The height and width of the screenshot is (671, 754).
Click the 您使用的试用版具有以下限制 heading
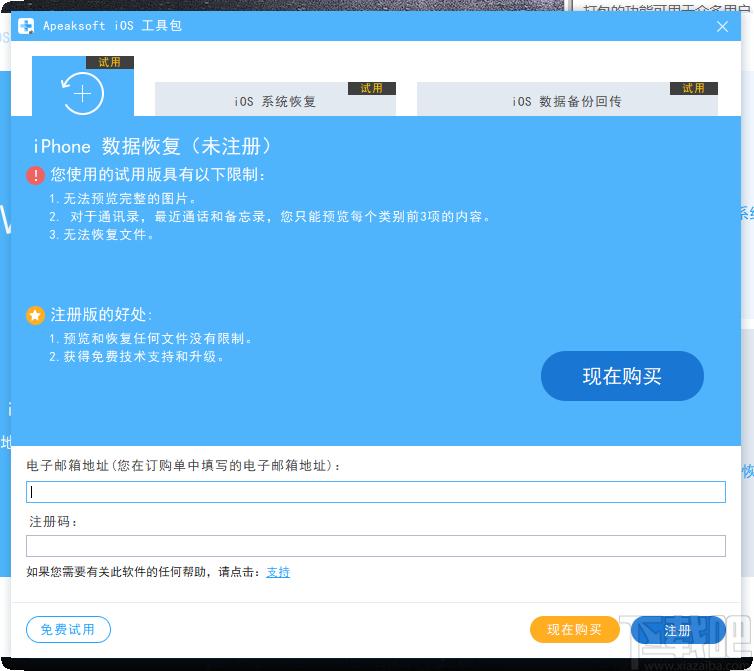pyautogui.click(x=158, y=175)
